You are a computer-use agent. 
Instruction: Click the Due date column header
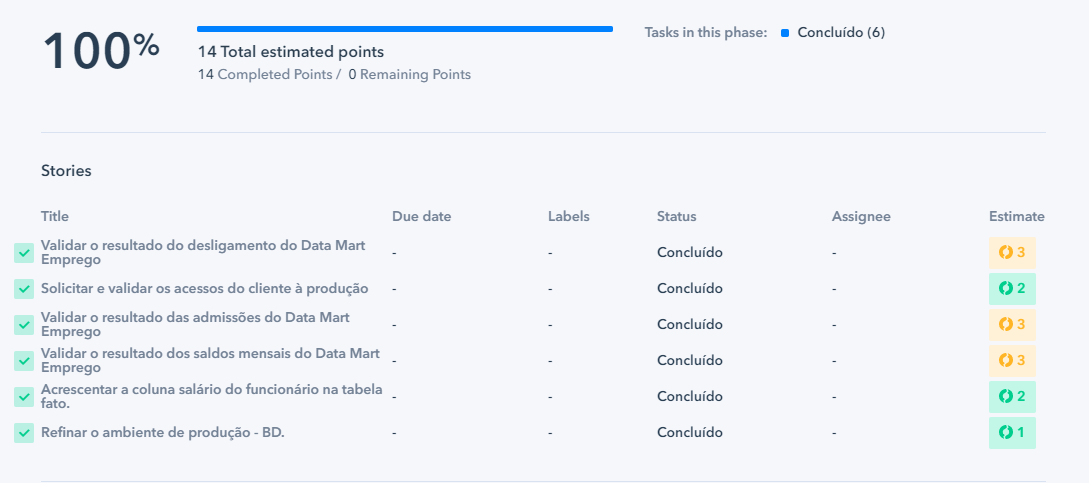click(x=422, y=216)
